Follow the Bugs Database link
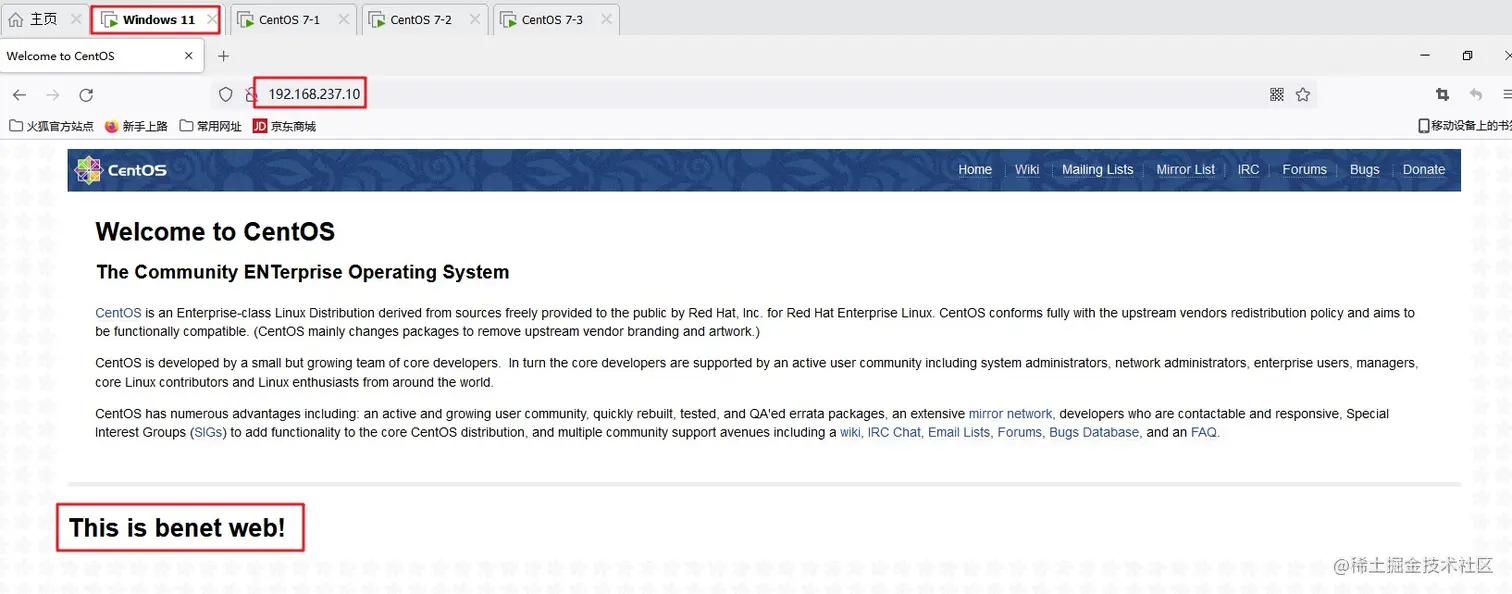This screenshot has width=1512, height=594. click(x=1094, y=433)
